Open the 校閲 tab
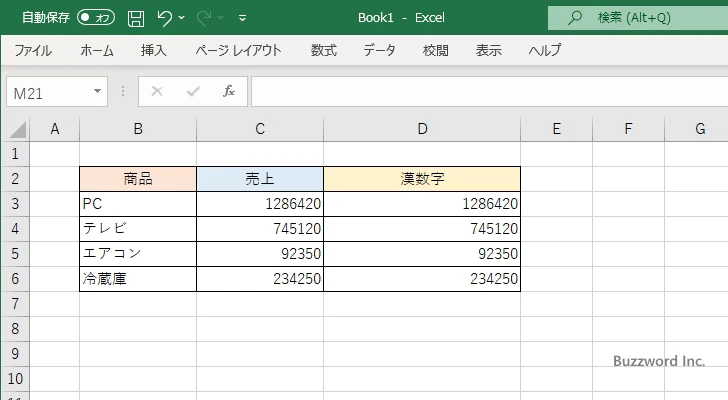This screenshot has height=400, width=728. point(436,50)
